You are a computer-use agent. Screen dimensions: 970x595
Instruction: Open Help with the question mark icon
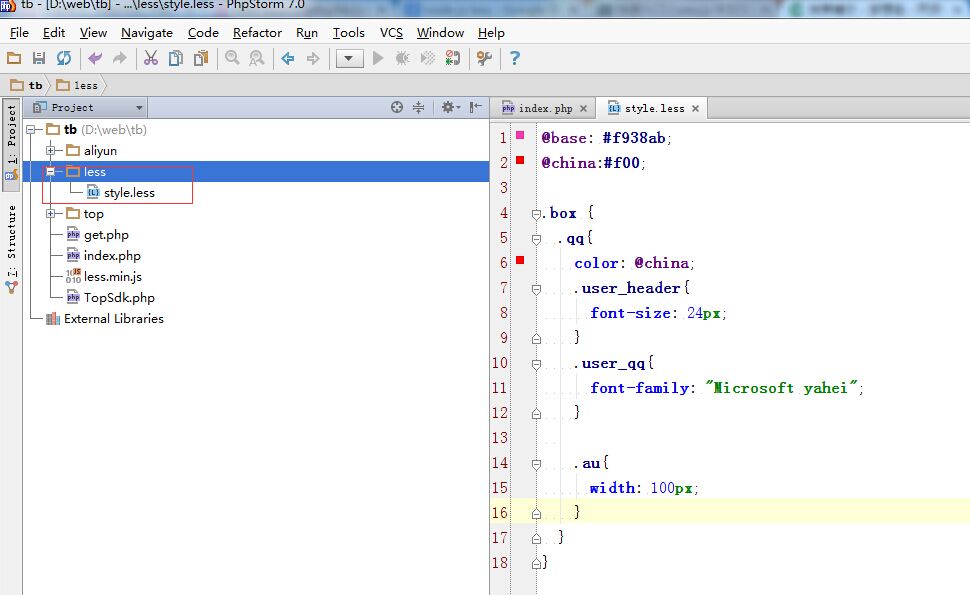click(515, 58)
